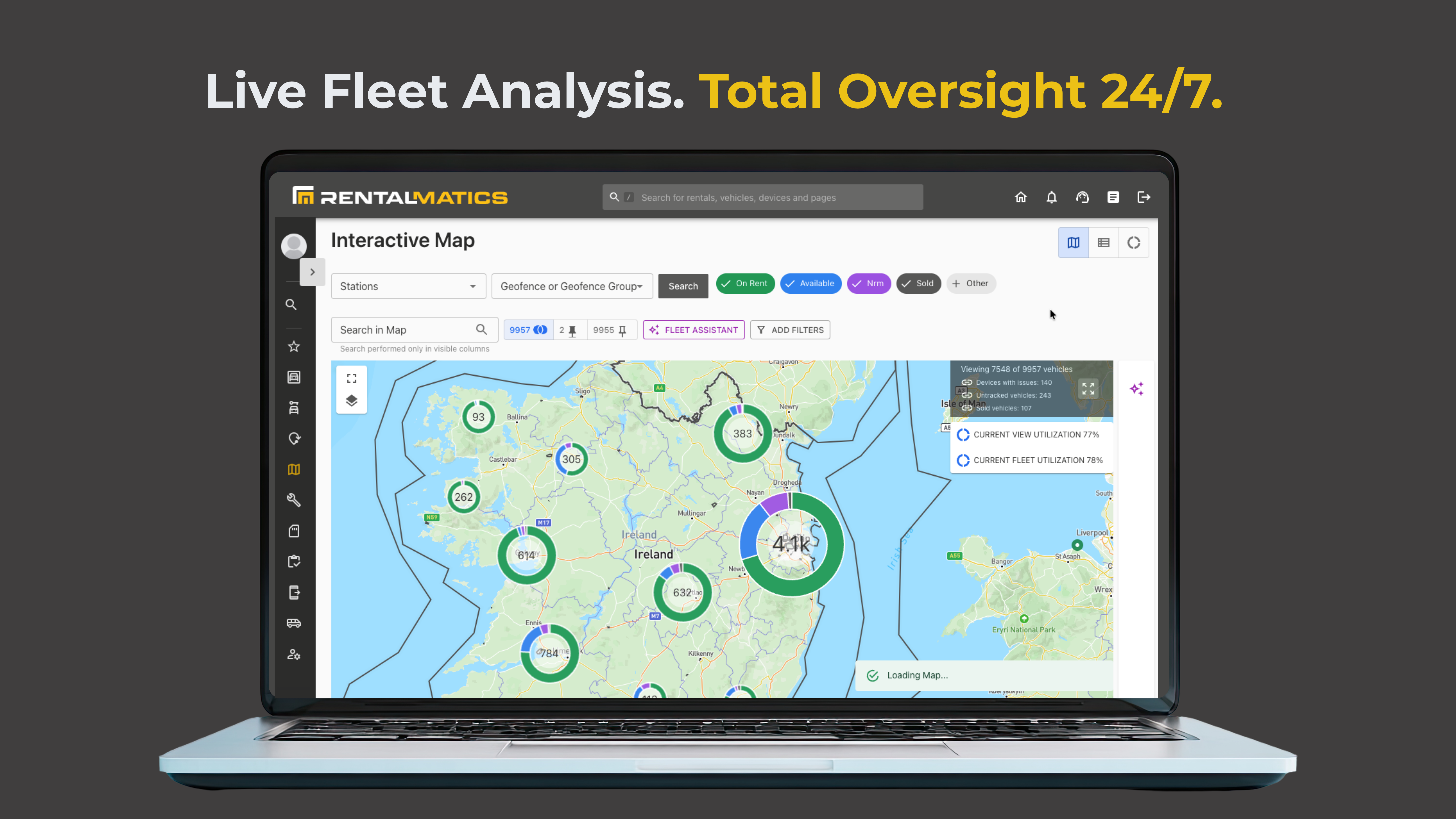Viewport: 1456px width, 819px height.
Task: Open the user settings icon in sidebar
Action: [294, 654]
